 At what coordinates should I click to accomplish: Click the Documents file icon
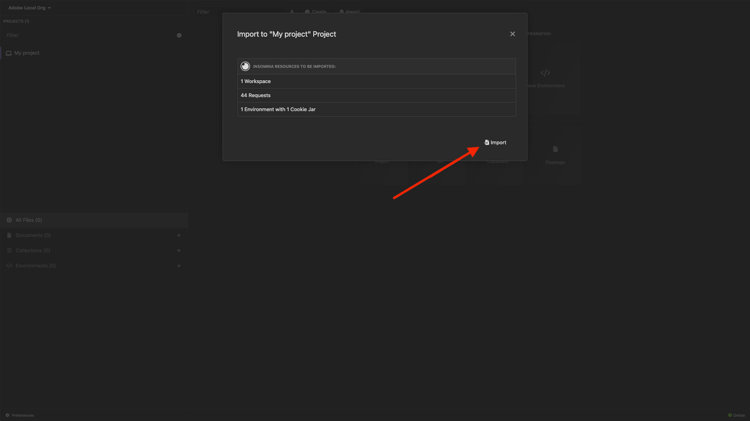[9, 235]
